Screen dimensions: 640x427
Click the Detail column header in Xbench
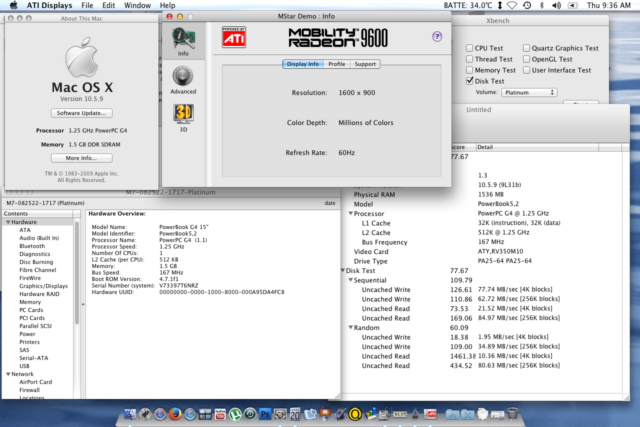pyautogui.click(x=537, y=147)
